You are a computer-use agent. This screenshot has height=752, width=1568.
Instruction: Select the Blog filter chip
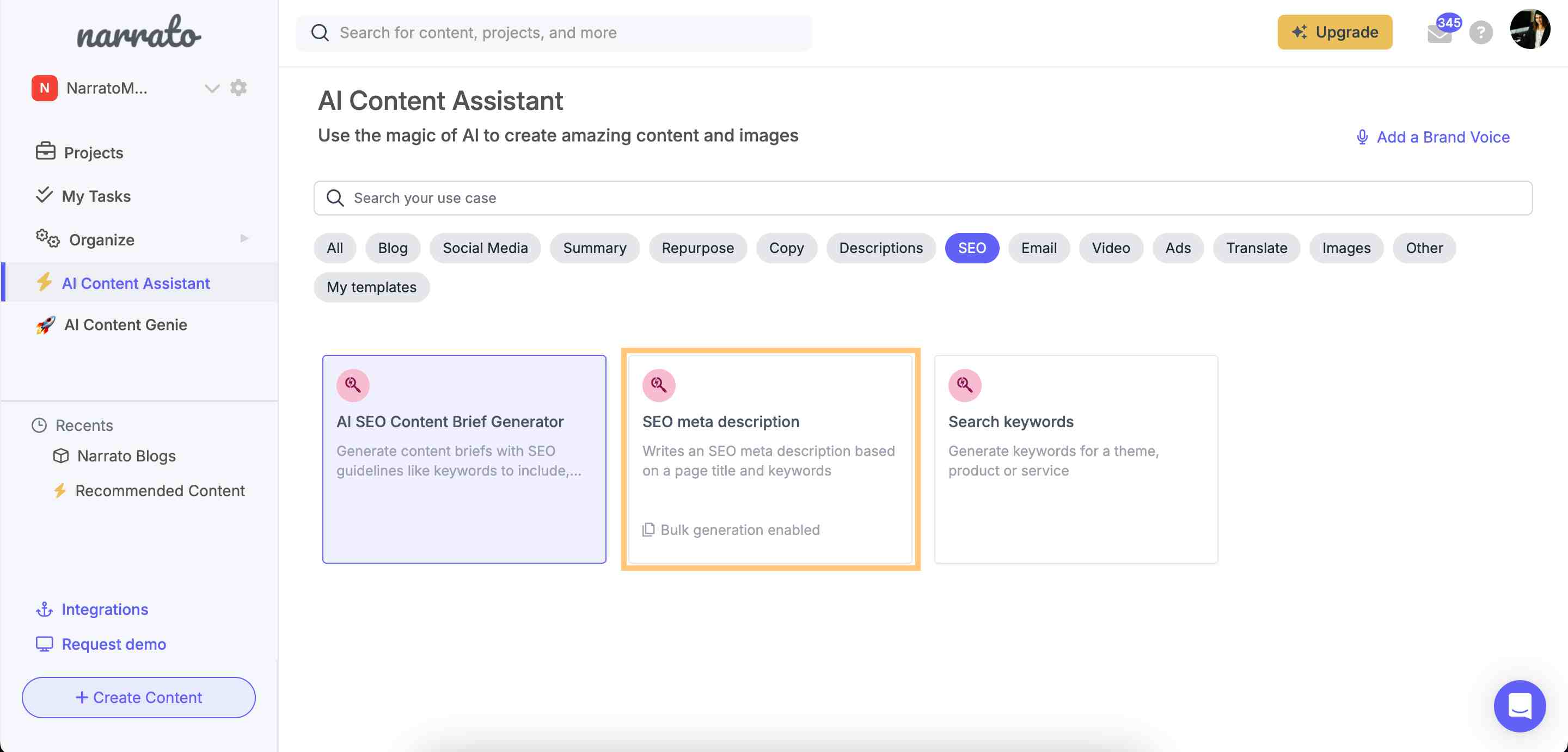coord(393,248)
